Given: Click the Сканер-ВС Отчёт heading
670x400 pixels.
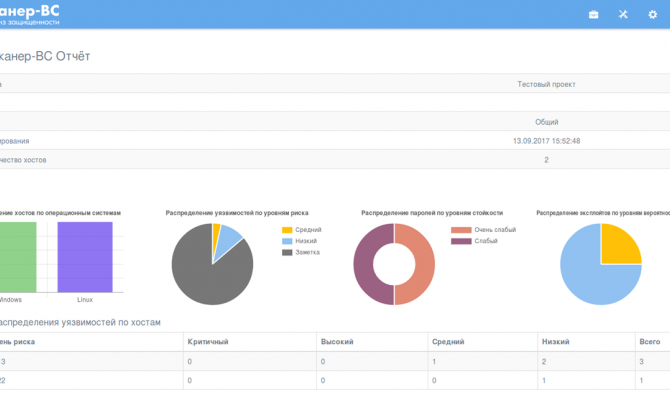Looking at the screenshot, I should coord(44,56).
